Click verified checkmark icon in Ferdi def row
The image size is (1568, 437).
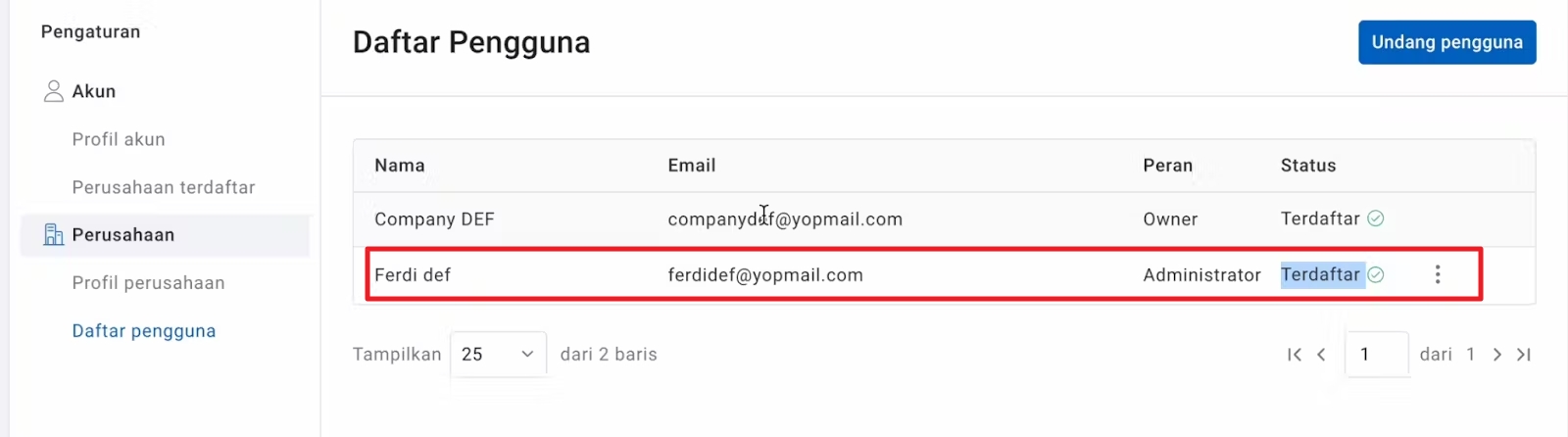(x=1376, y=275)
